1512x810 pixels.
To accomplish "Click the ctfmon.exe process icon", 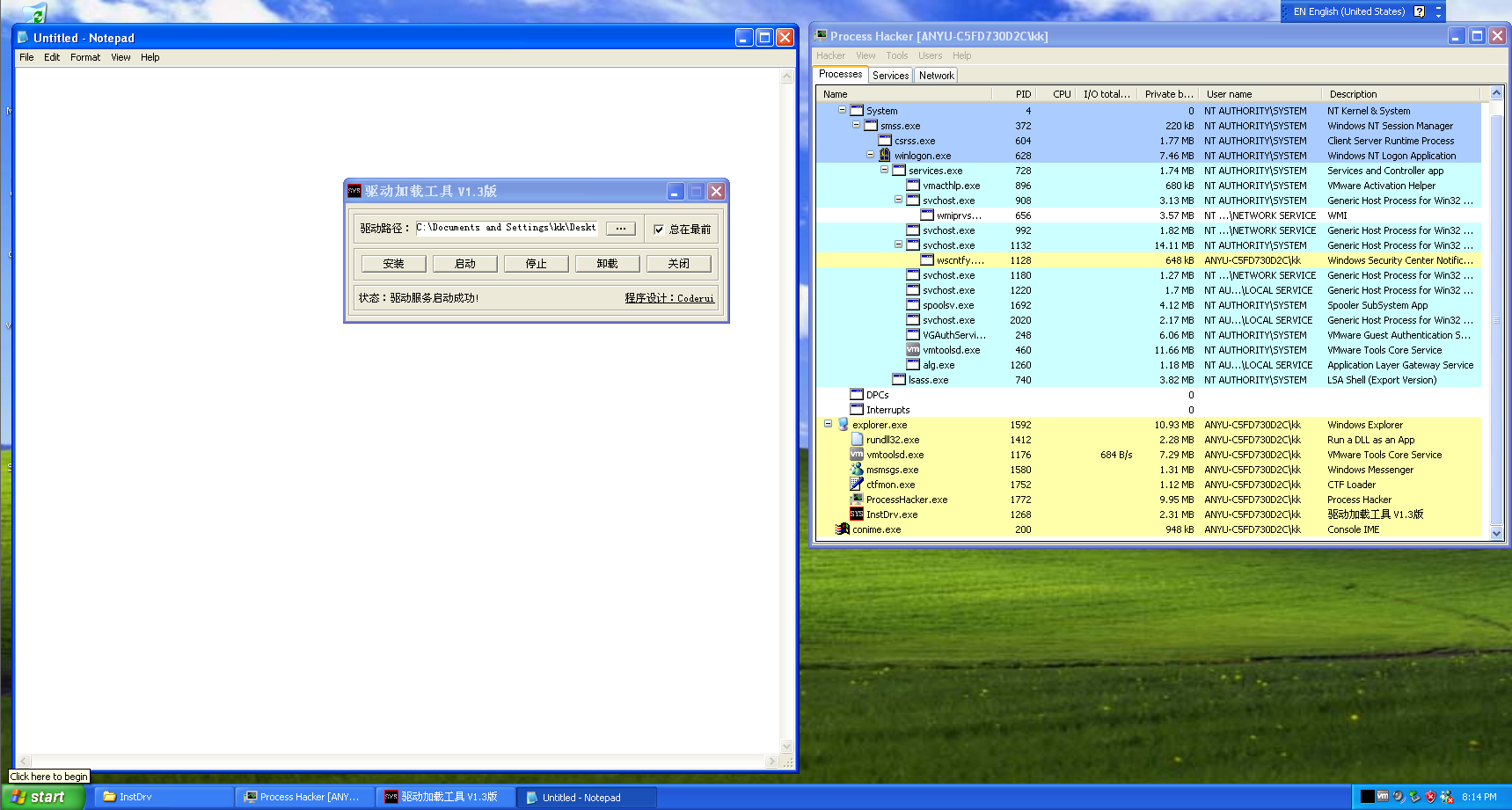I will point(856,485).
